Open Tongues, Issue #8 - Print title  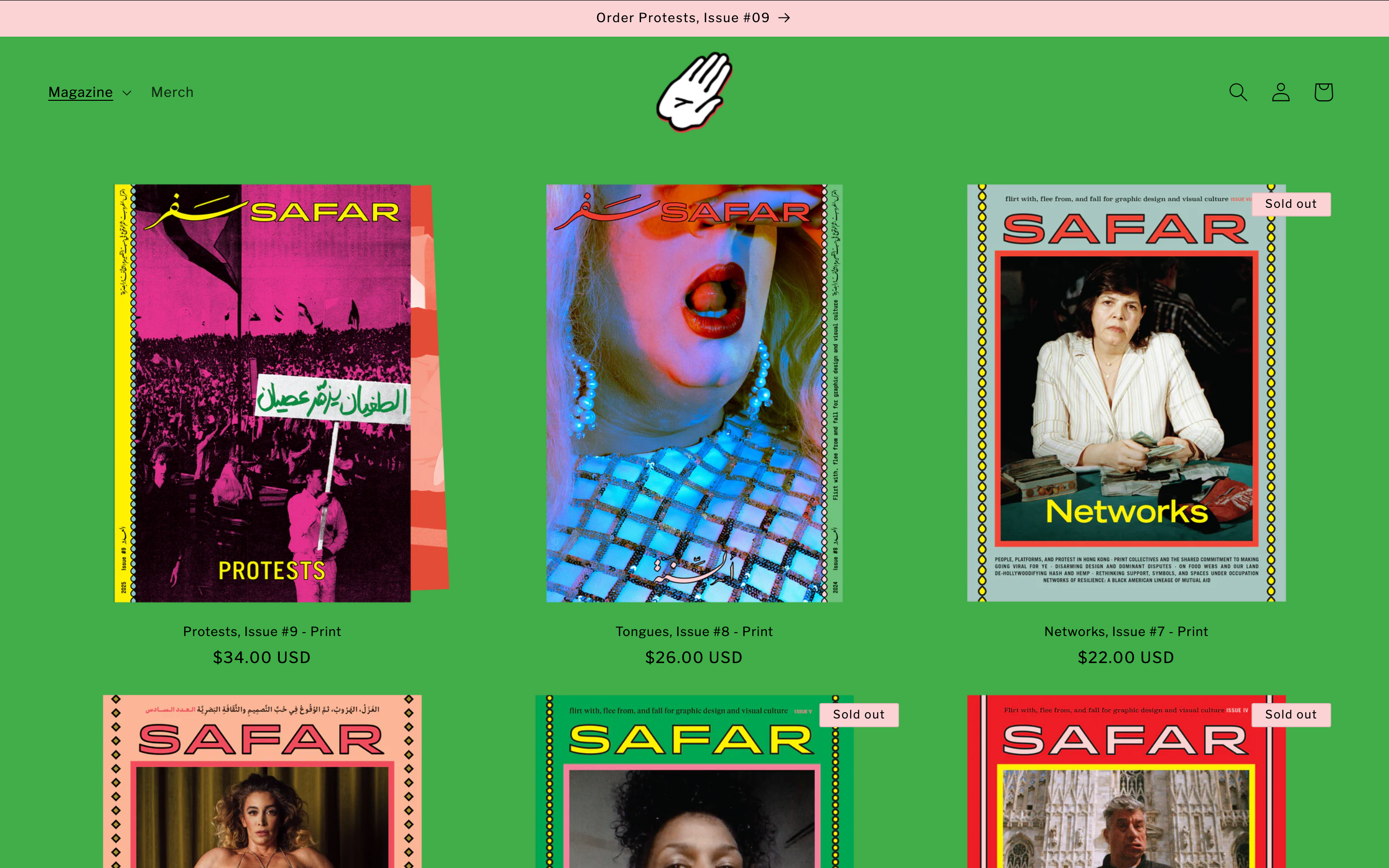[694, 632]
